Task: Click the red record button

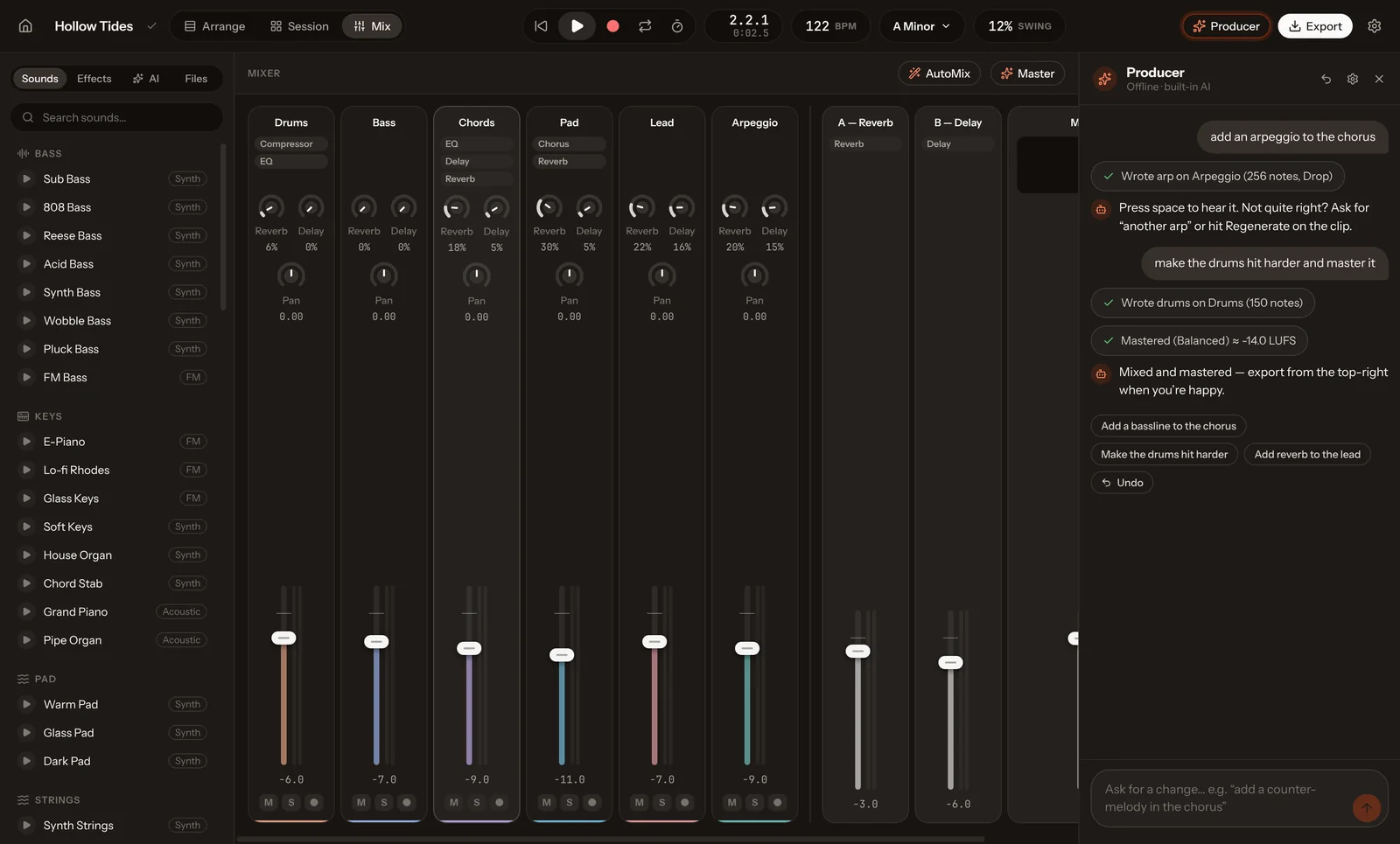Action: 612,26
